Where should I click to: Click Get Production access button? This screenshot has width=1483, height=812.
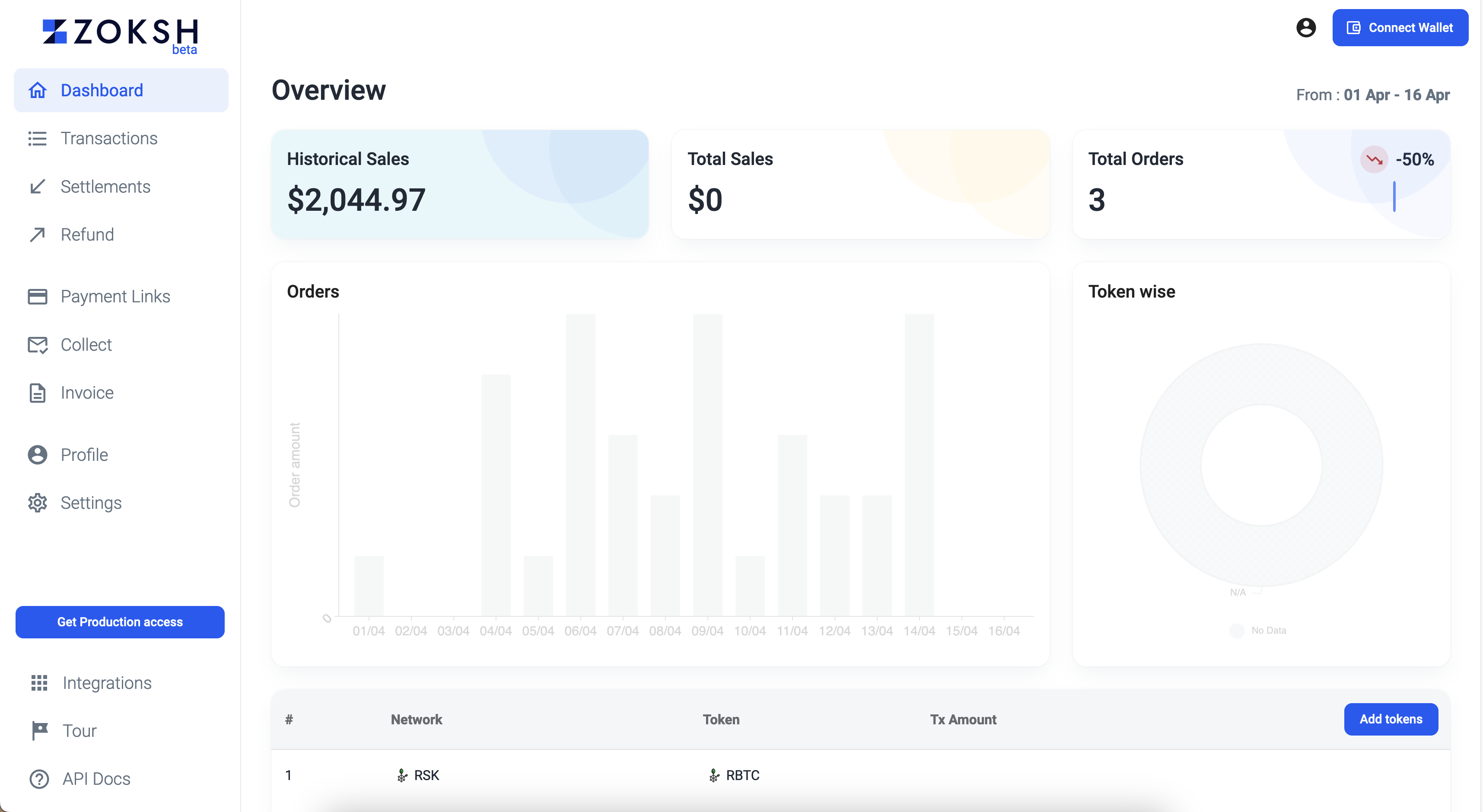click(120, 622)
